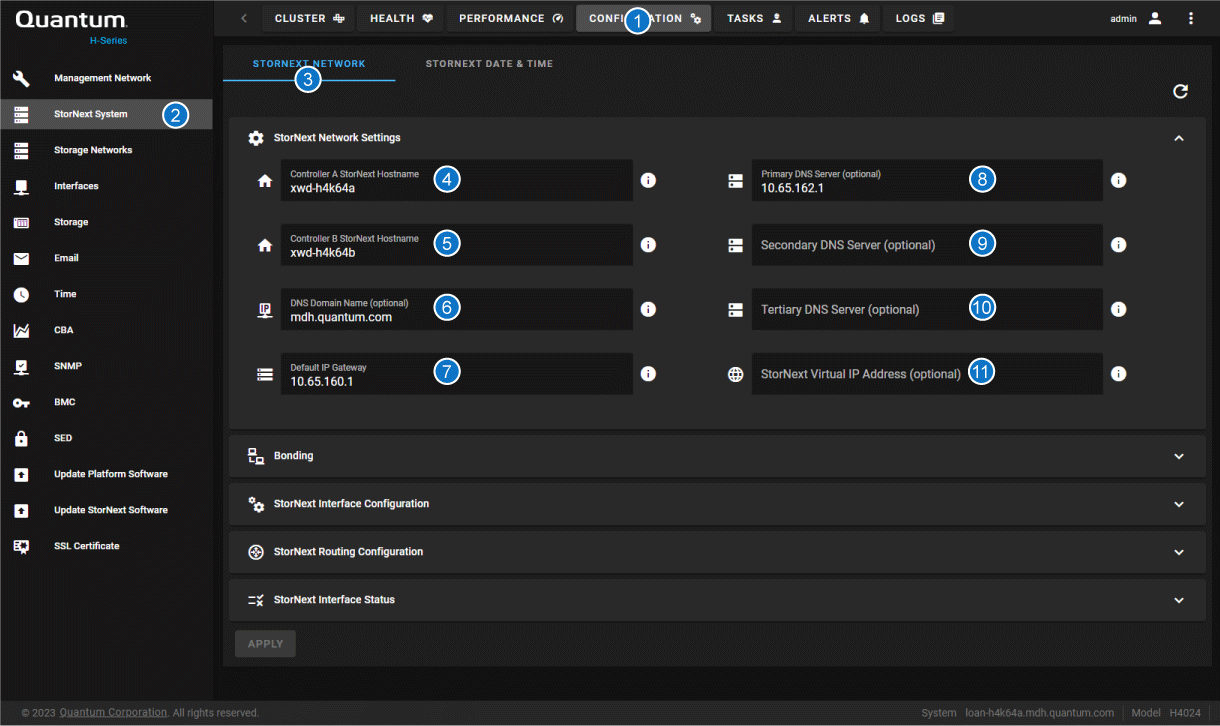Click info icon for StorNext Virtual IP Address
This screenshot has width=1220, height=726.
1119,374
